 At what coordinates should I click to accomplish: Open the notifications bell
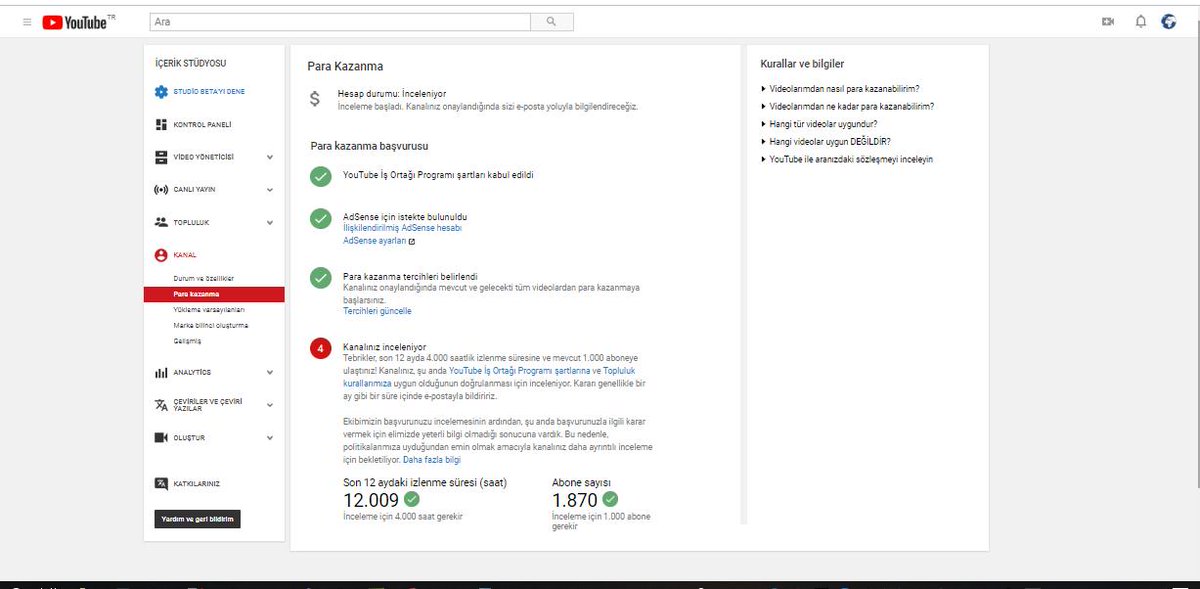click(1140, 22)
